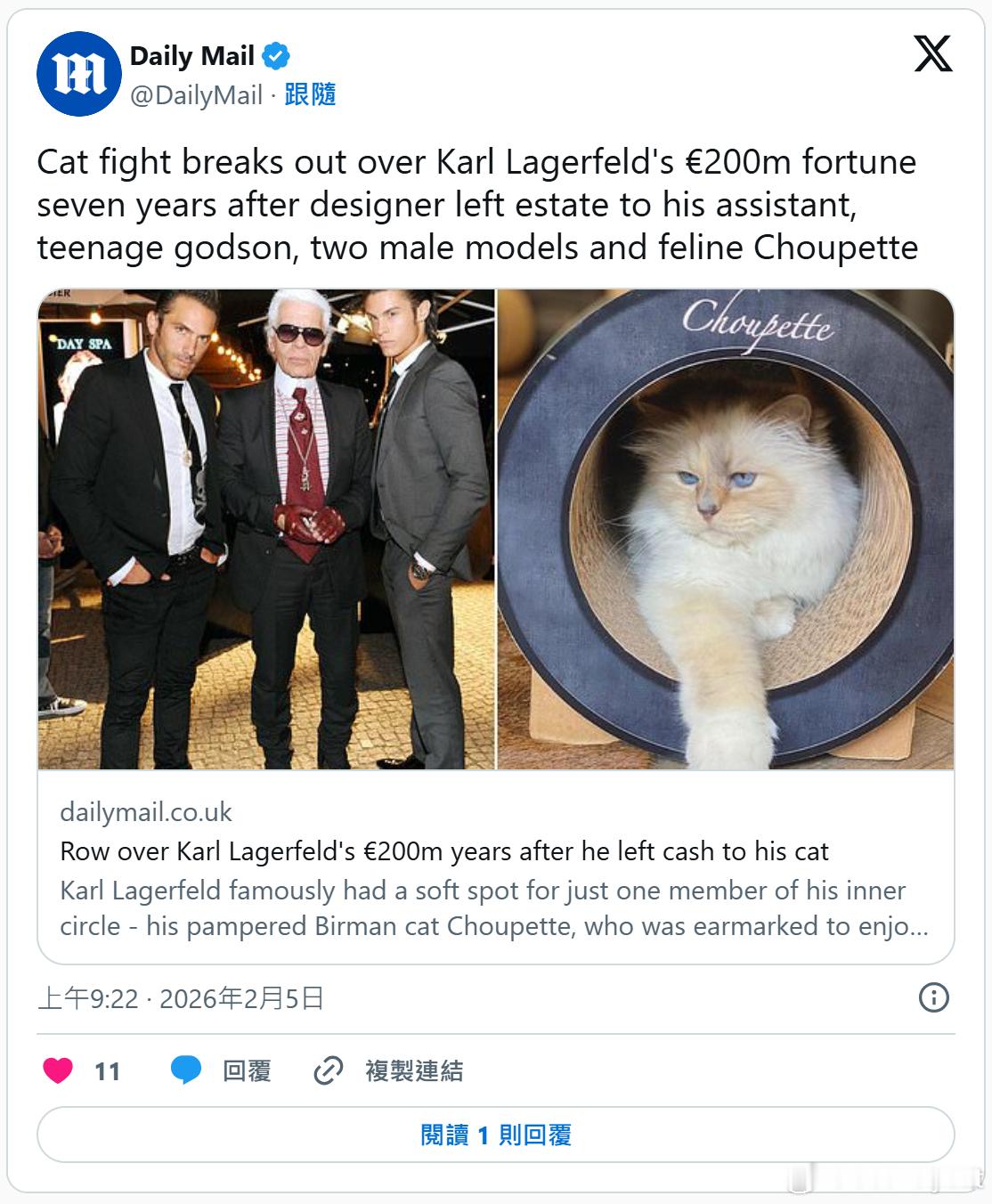Click the reply speech bubble icon

coord(186,1070)
